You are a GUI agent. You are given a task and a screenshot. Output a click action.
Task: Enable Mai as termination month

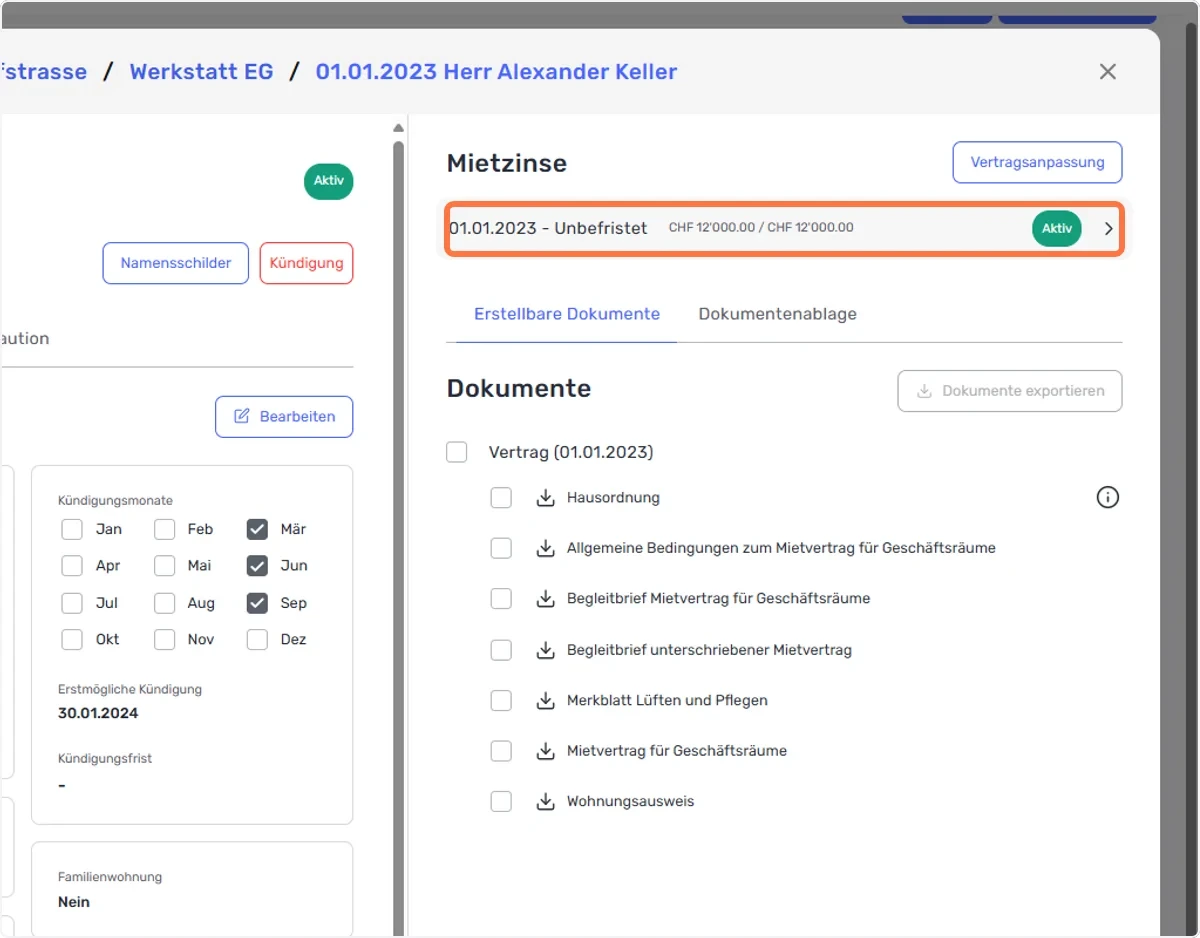click(x=165, y=566)
